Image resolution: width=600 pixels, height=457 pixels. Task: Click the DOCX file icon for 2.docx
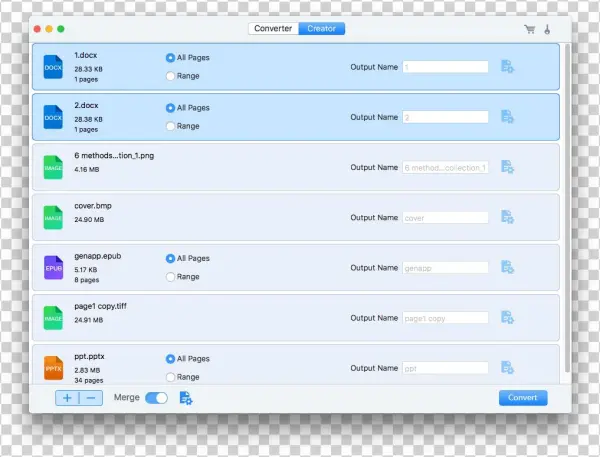click(x=53, y=118)
